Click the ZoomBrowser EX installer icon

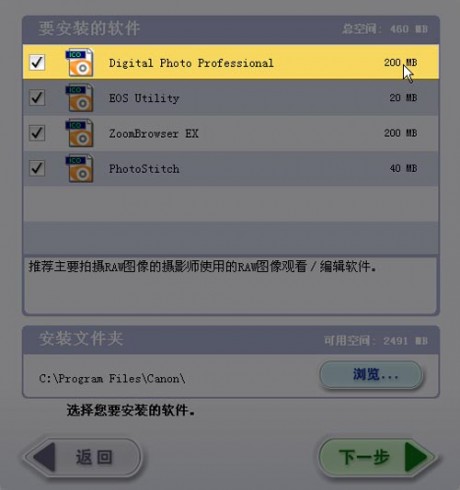click(79, 133)
